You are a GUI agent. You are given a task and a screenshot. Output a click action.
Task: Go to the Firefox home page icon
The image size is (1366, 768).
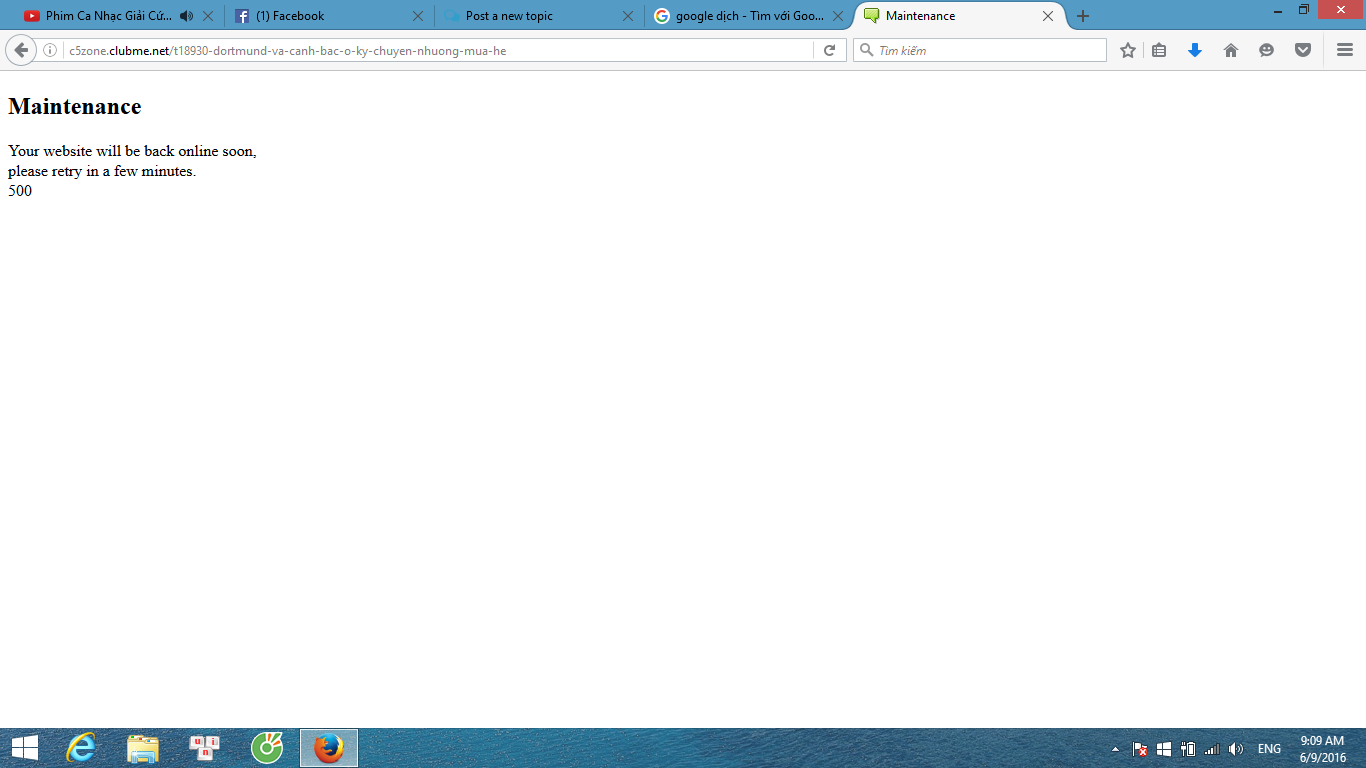point(1231,50)
